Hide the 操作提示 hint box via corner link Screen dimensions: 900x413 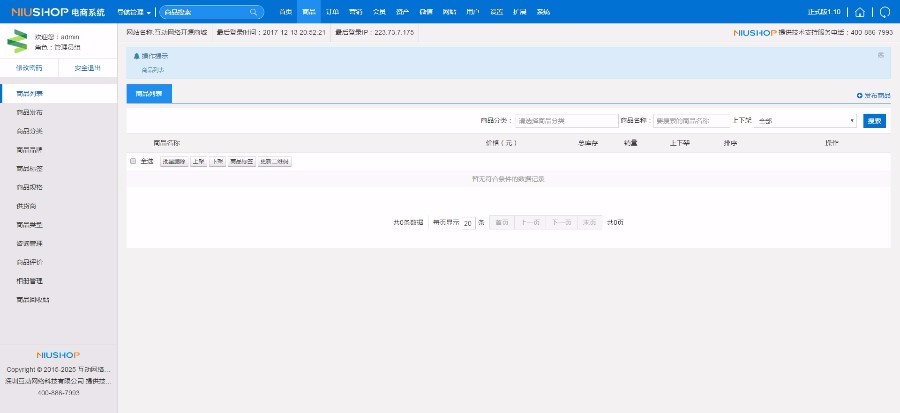pos(880,55)
